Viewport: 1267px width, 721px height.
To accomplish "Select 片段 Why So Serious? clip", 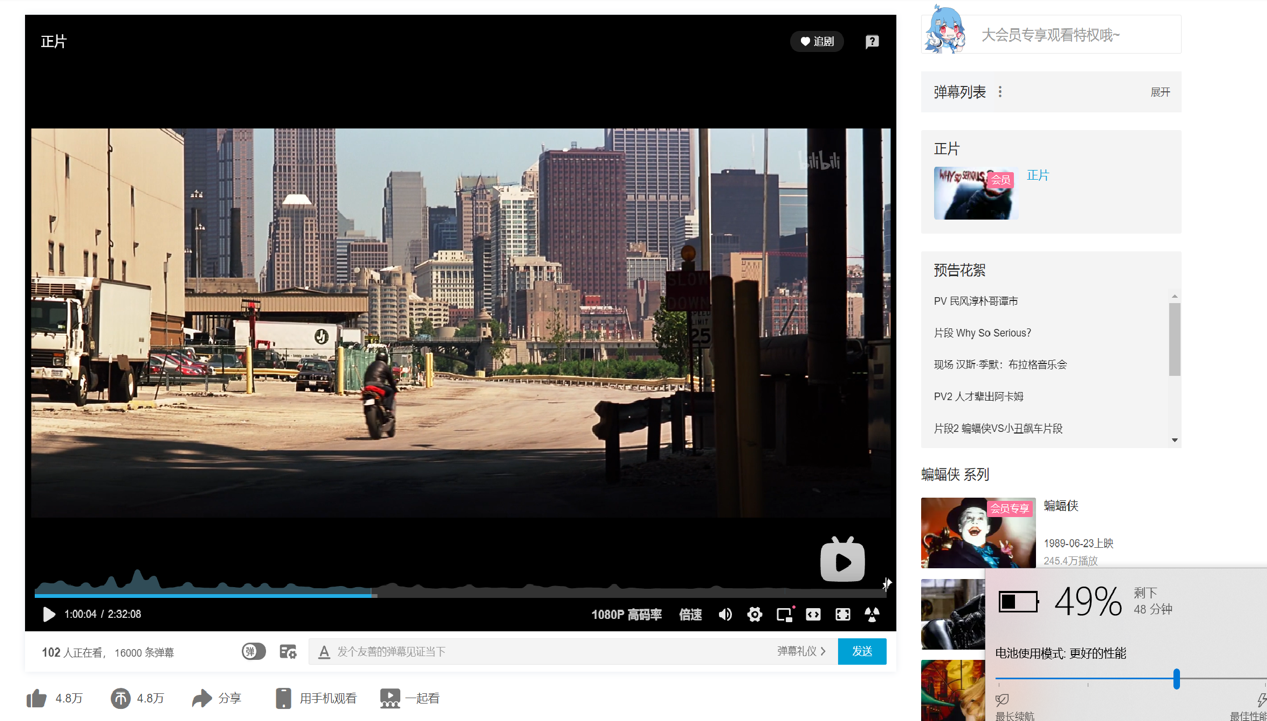I will (982, 333).
